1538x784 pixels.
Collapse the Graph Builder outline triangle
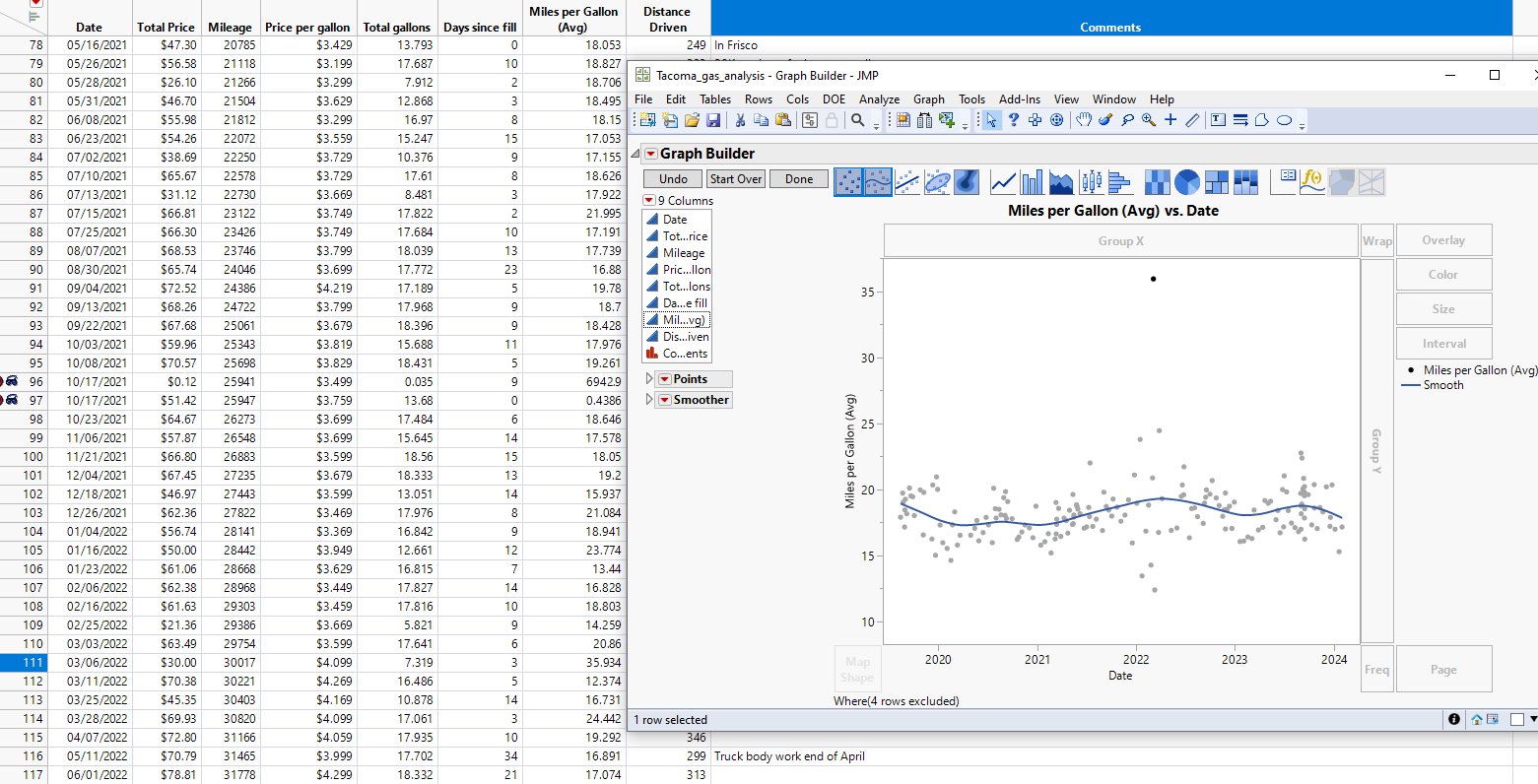pos(635,154)
